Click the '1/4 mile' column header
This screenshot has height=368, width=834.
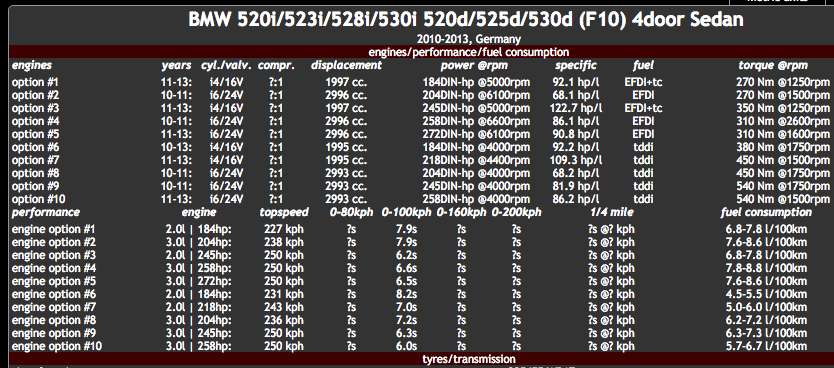pos(612,212)
